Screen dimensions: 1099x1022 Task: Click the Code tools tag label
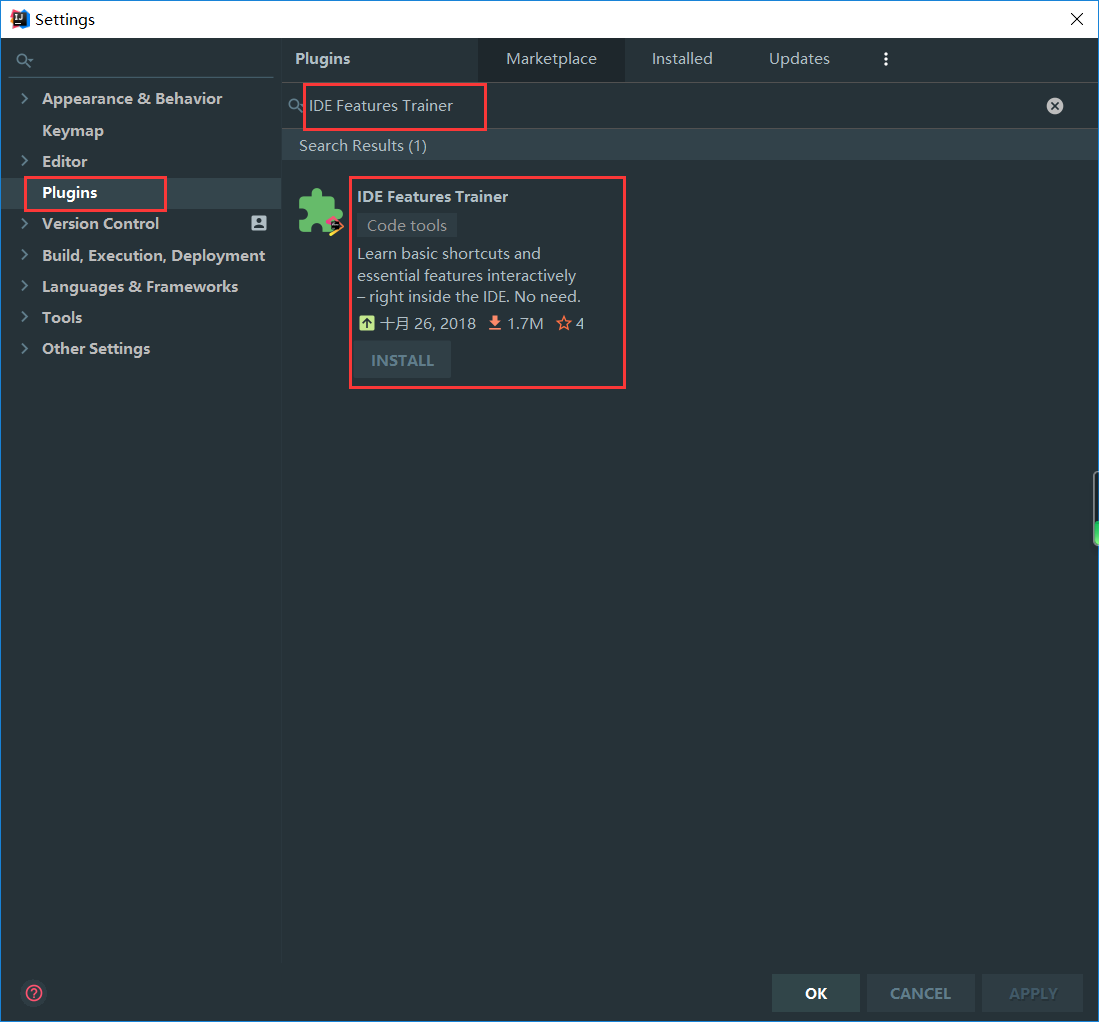tap(406, 225)
